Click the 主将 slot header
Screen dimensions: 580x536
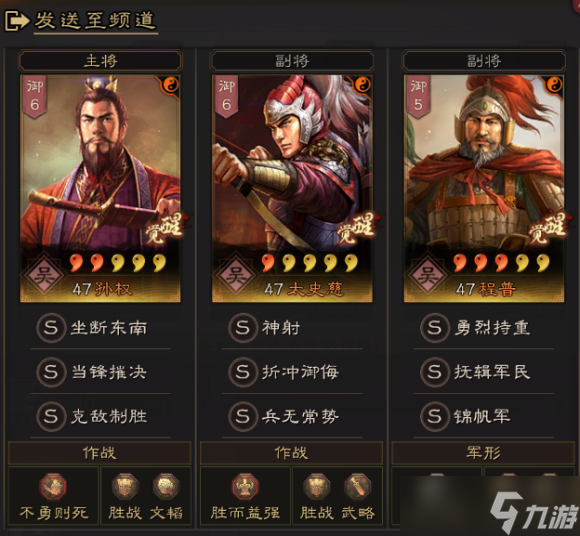click(100, 61)
